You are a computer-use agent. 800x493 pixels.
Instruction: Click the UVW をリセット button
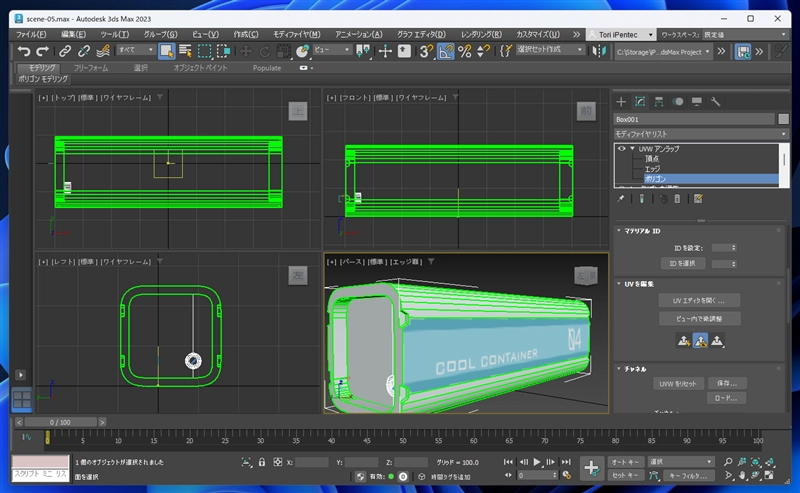click(676, 383)
